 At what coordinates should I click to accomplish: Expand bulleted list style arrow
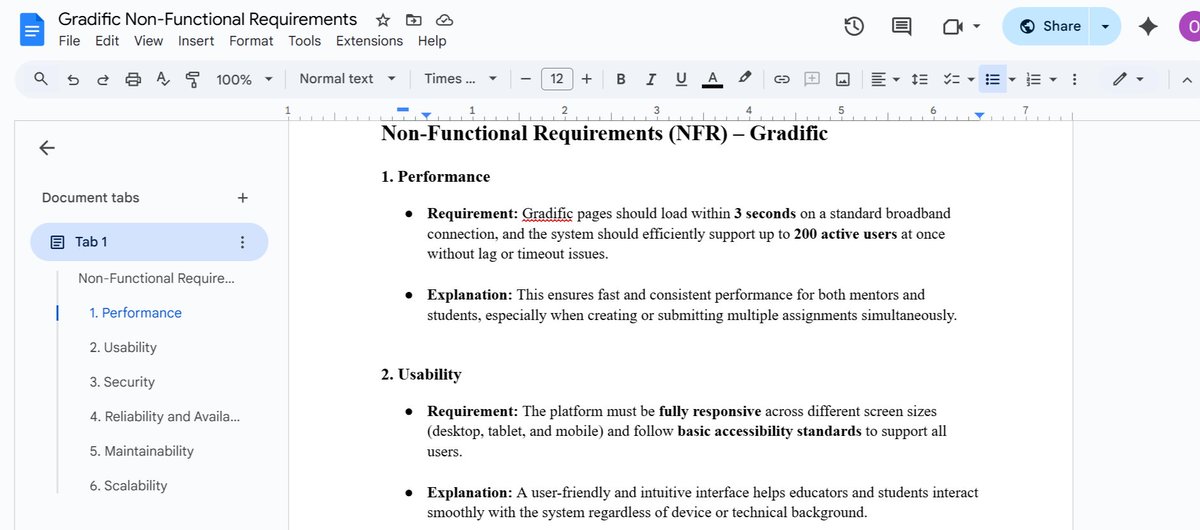[1012, 79]
